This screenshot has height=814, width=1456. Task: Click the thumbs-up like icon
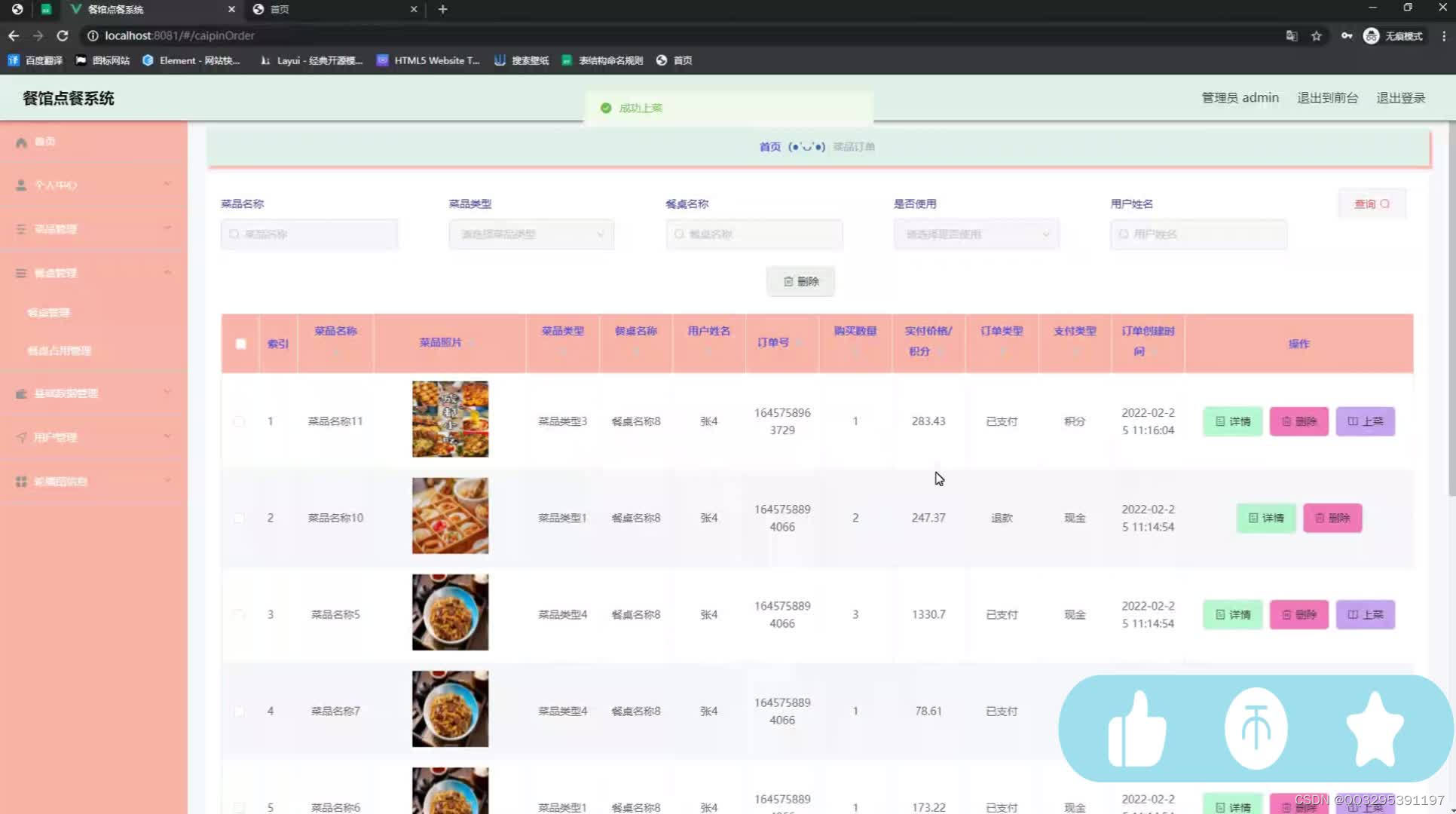(1137, 729)
